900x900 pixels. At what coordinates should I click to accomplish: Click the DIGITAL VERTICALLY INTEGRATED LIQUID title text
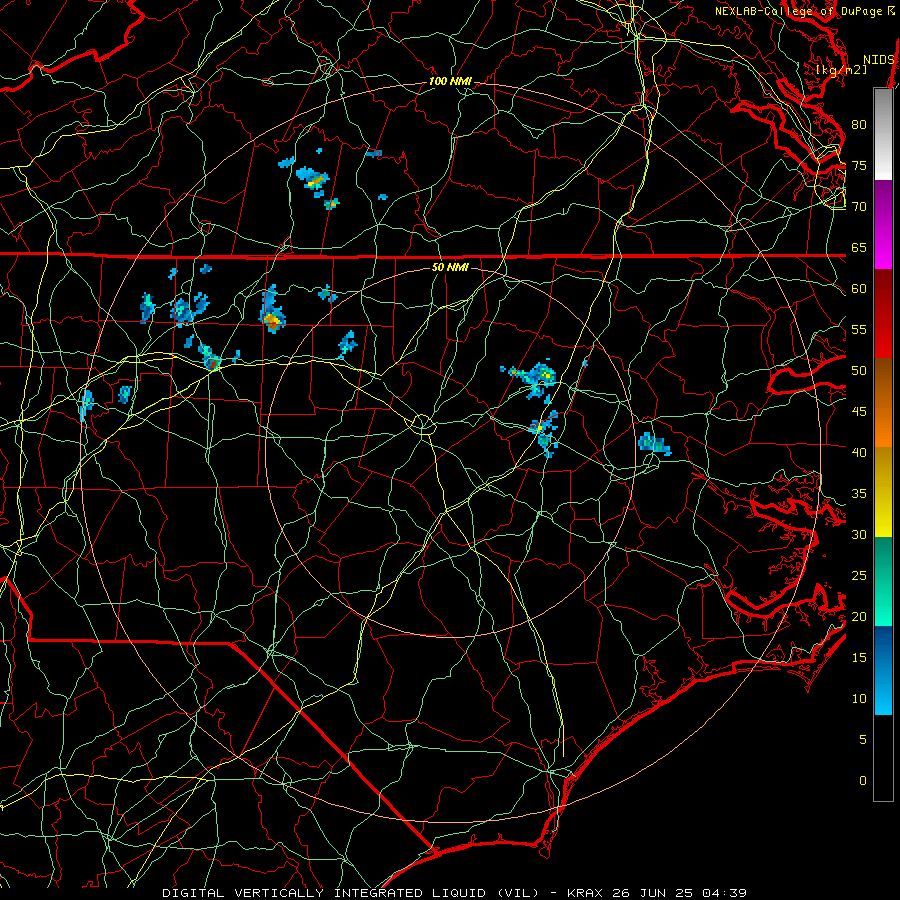click(350, 893)
